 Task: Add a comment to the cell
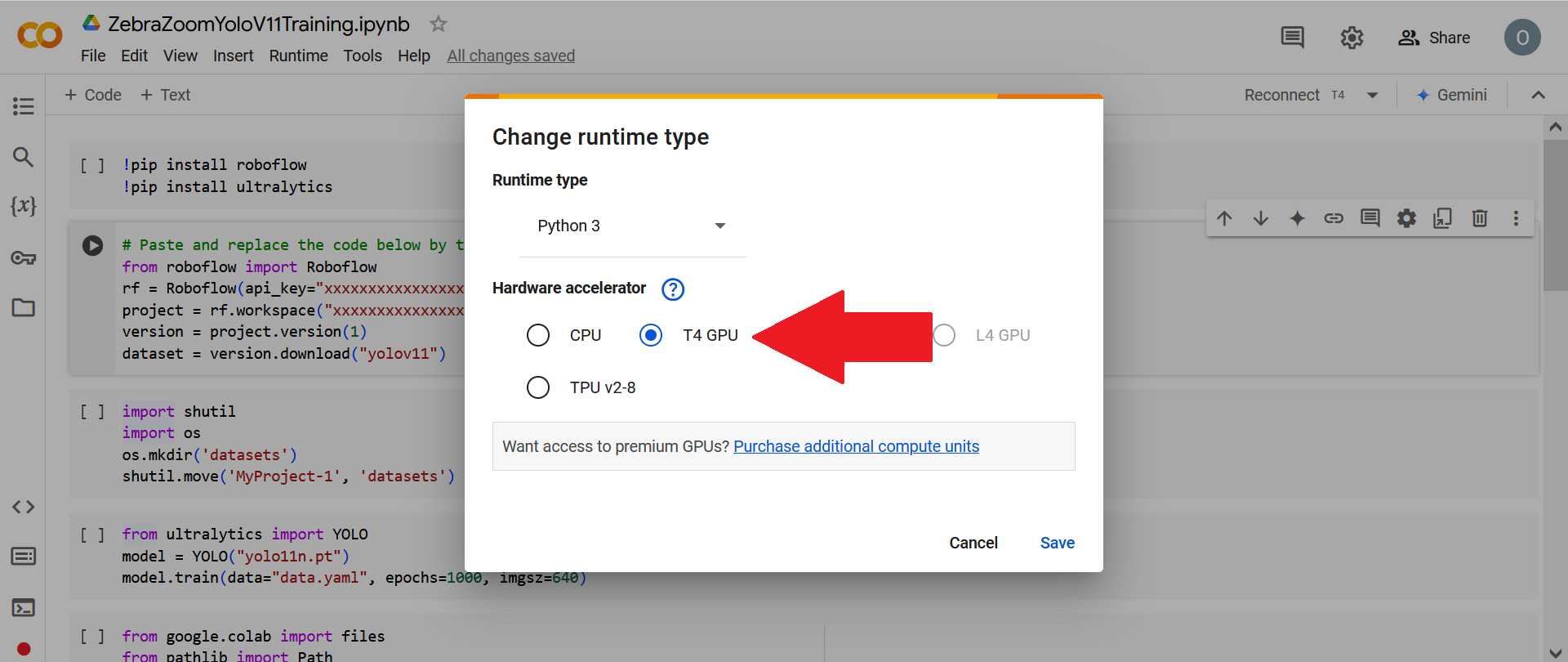tap(1370, 218)
